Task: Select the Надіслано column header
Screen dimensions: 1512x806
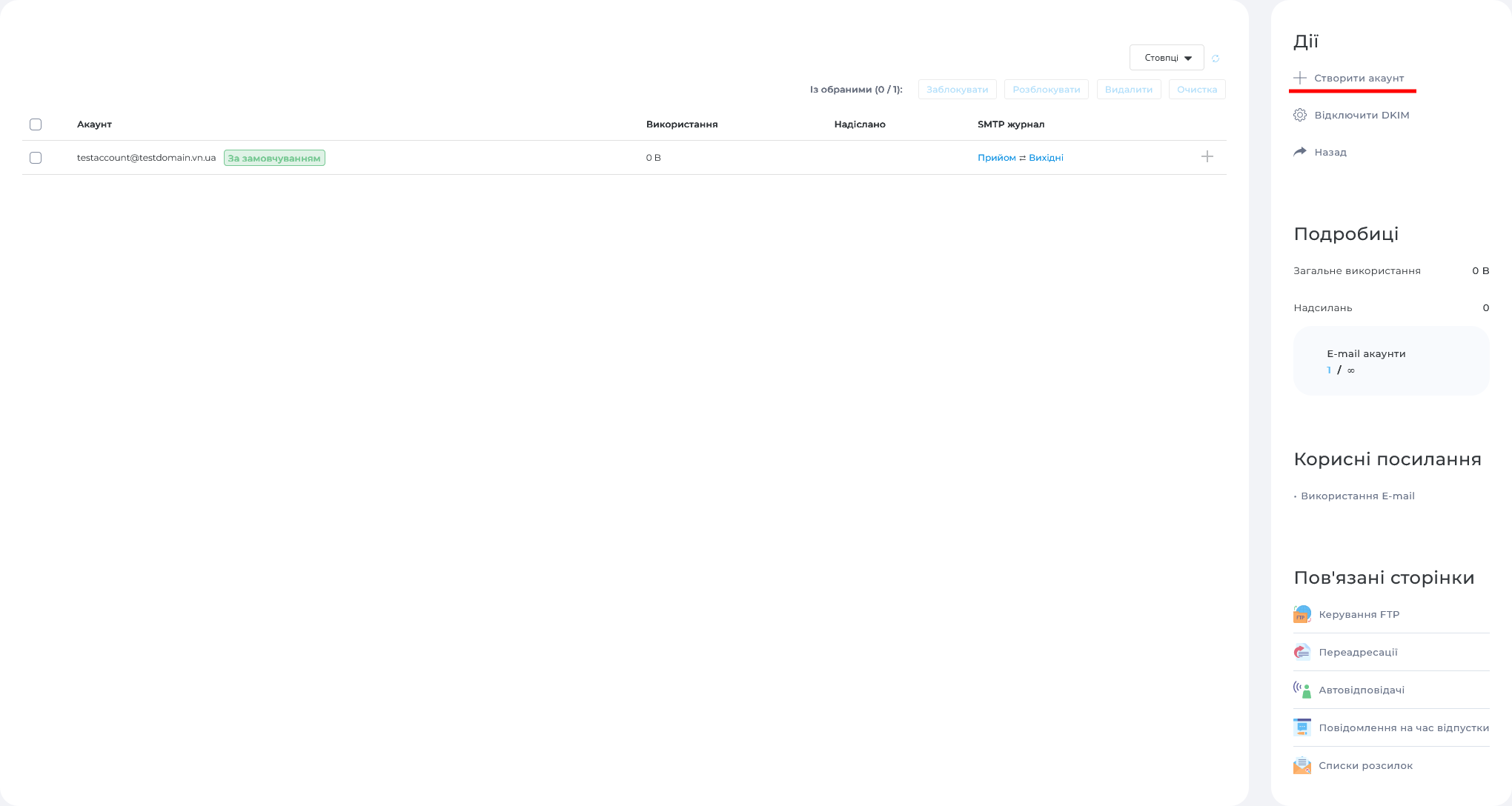Action: tap(858, 124)
